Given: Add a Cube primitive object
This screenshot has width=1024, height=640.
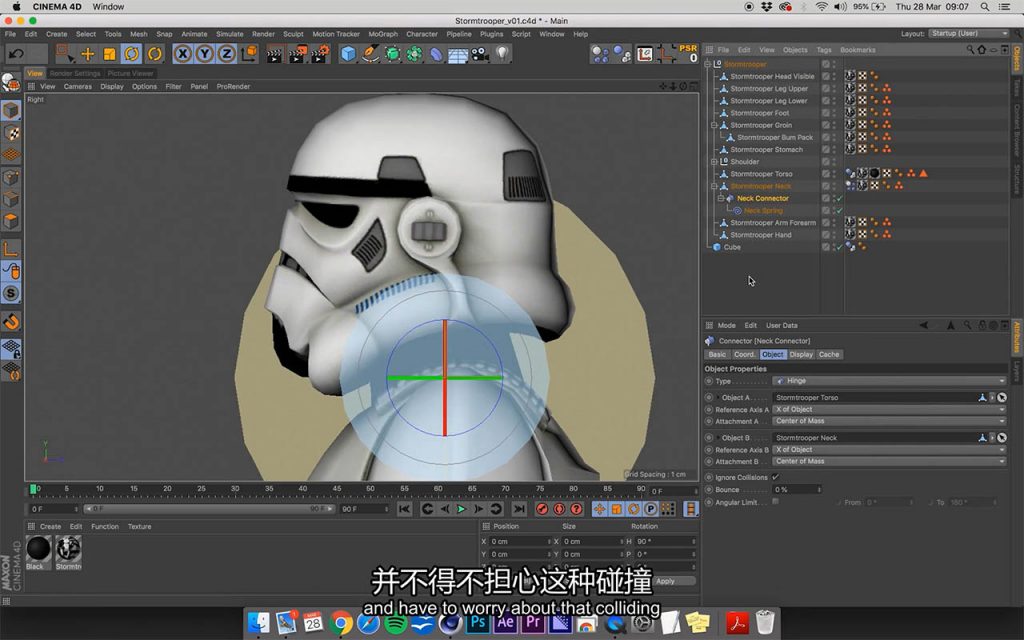Looking at the screenshot, I should 348,54.
